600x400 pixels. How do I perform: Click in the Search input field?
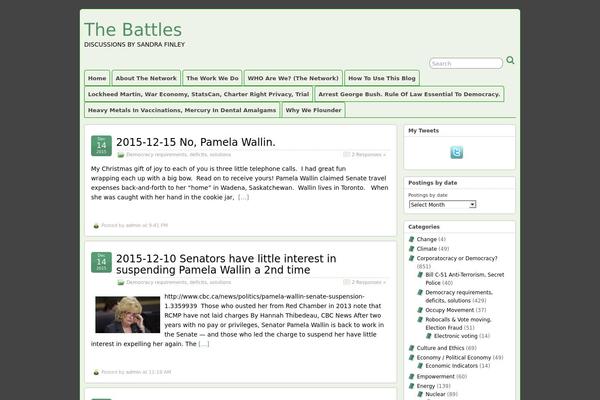click(466, 64)
